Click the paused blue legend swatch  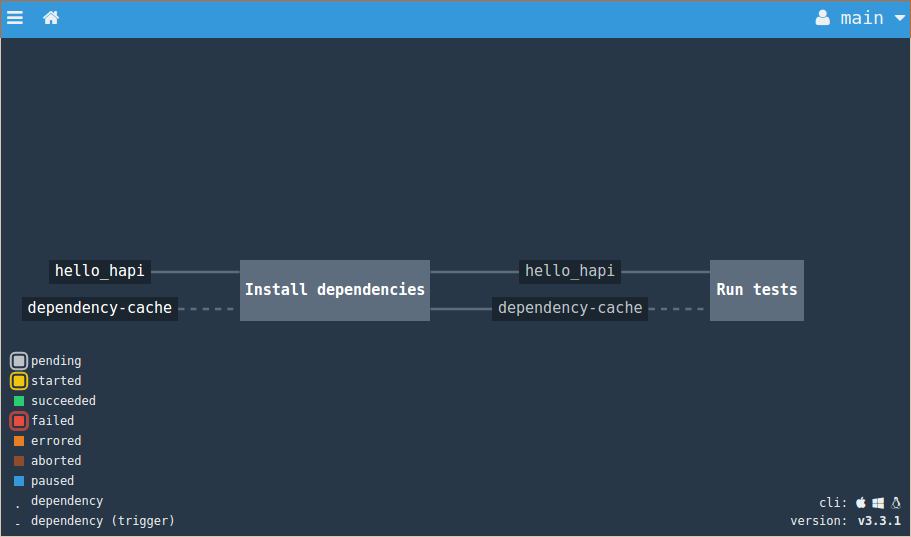pyautogui.click(x=19, y=481)
